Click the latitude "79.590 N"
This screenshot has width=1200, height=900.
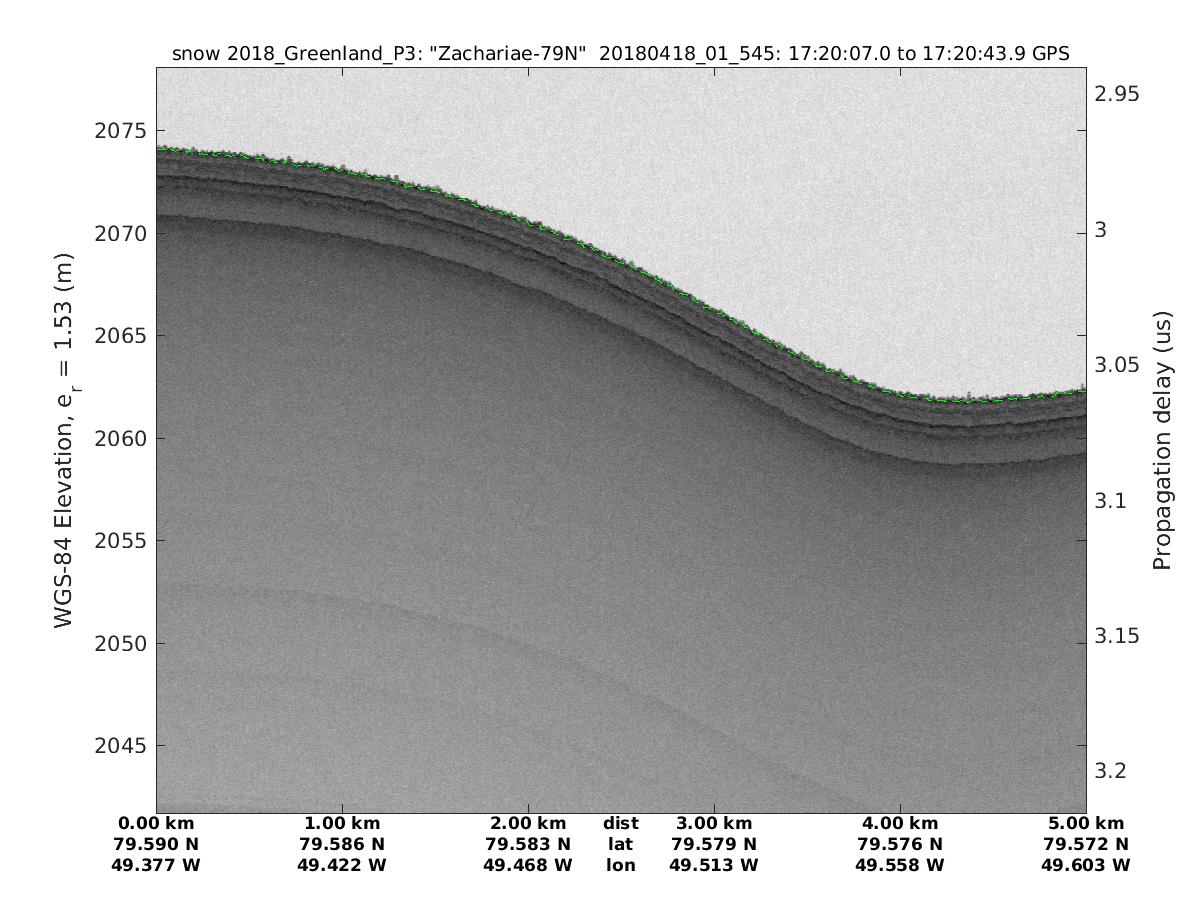tap(156, 844)
